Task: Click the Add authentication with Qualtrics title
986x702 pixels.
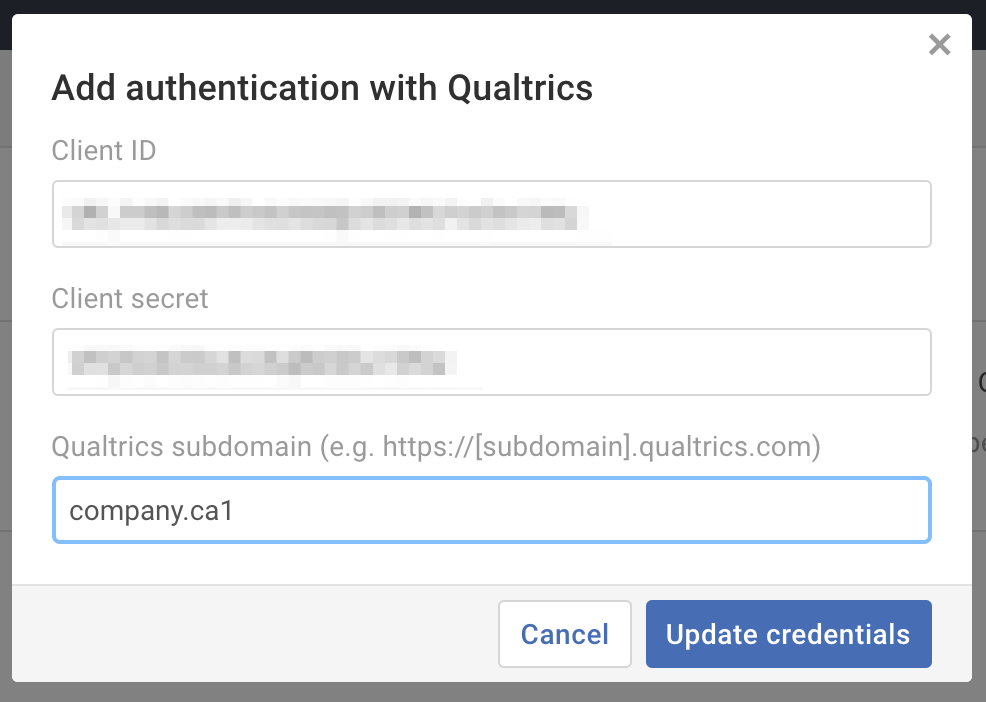Action: coord(322,88)
